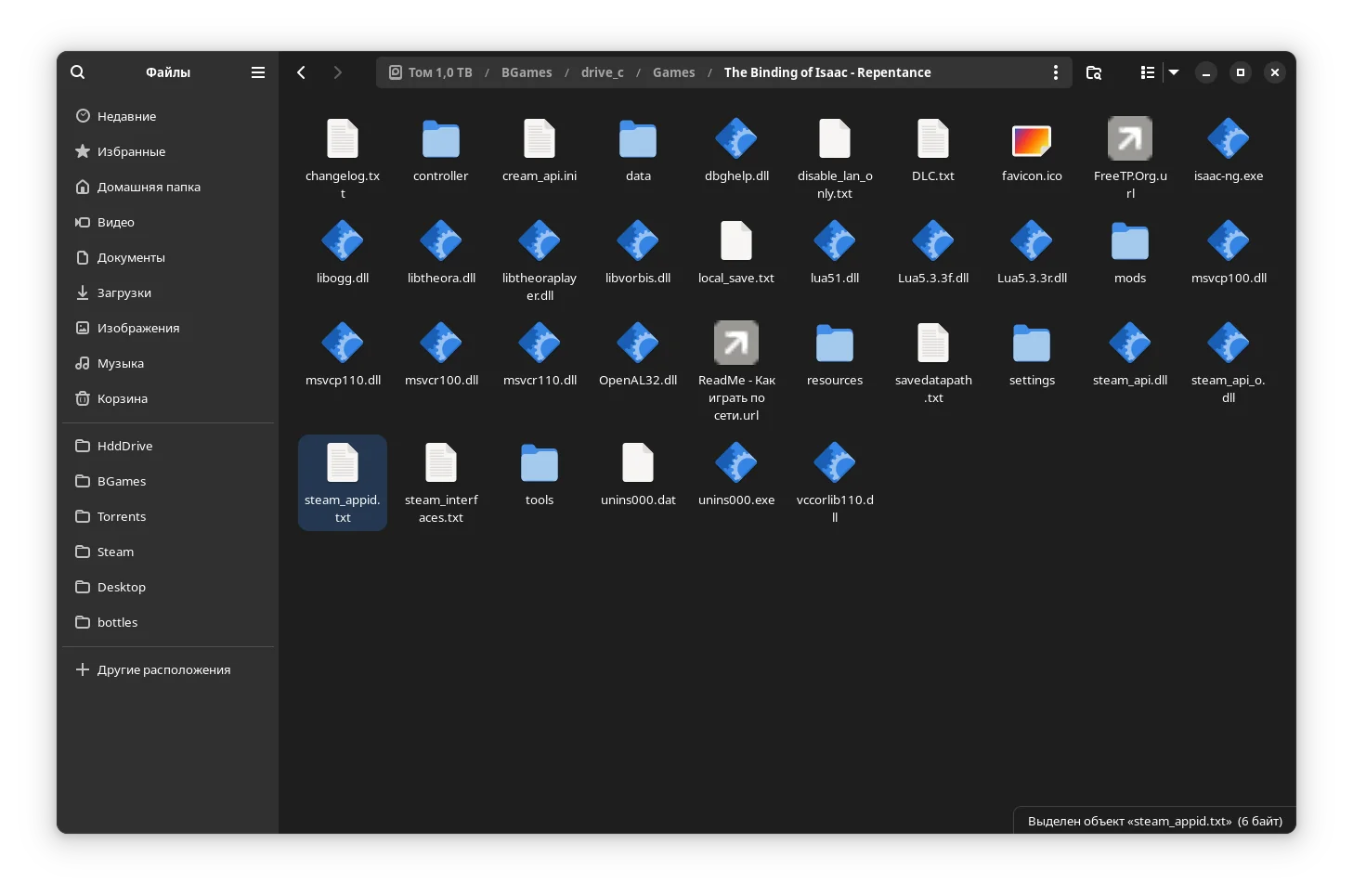This screenshot has width=1353, height=896.
Task: Select the FreeTP.Org.url shortcut
Action: pyautogui.click(x=1129, y=140)
